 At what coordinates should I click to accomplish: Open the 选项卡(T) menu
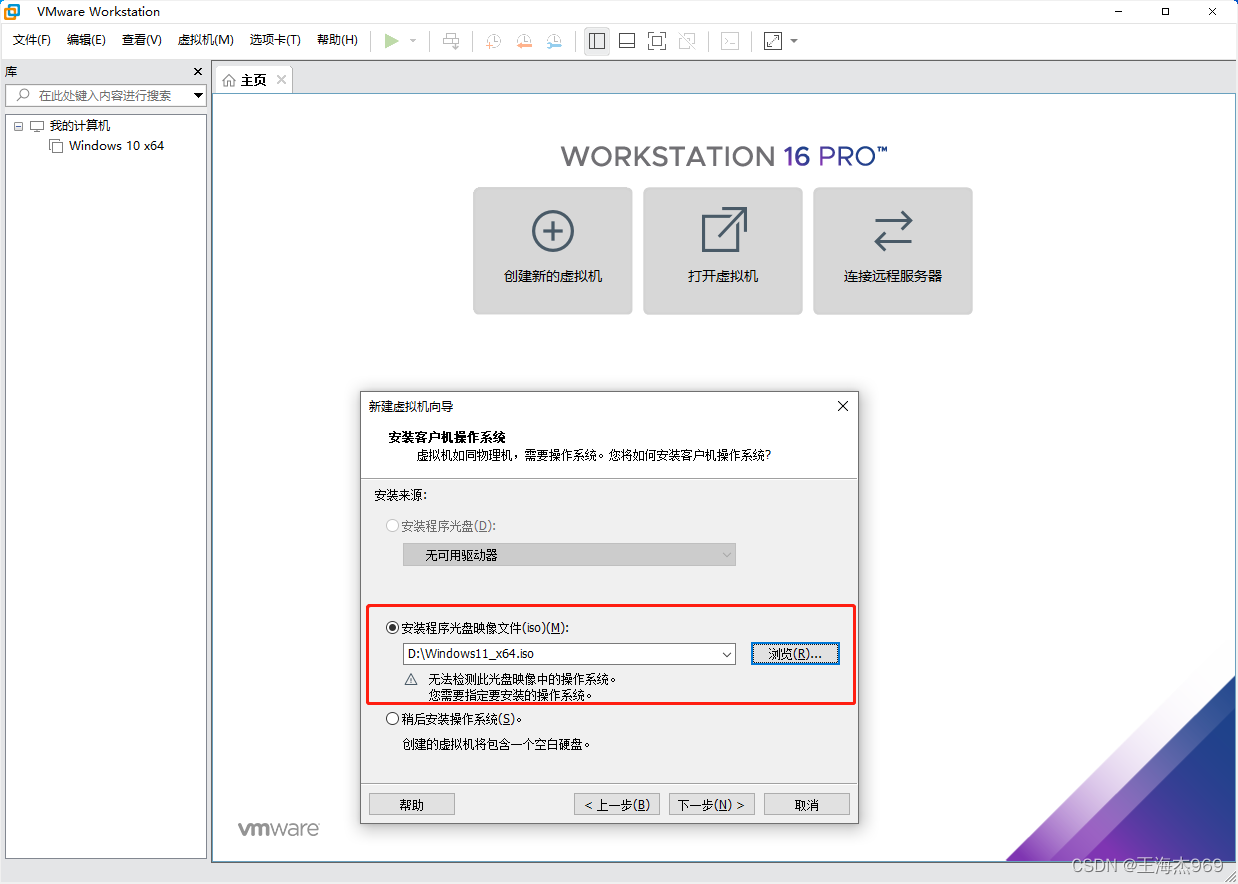click(x=275, y=40)
